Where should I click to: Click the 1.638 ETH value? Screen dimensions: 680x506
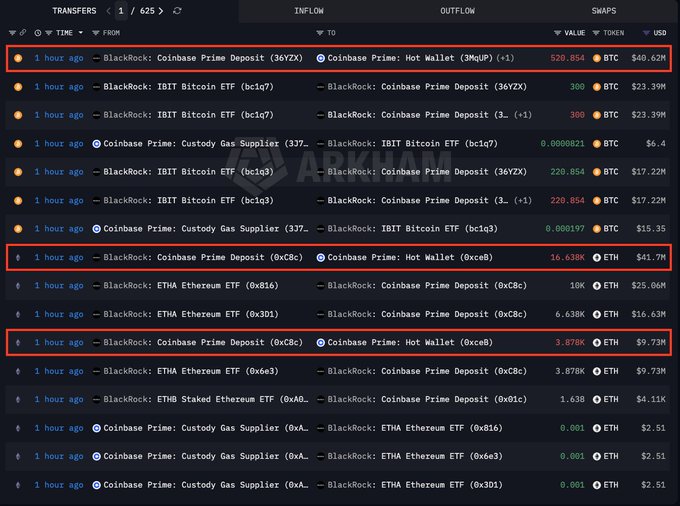coord(572,399)
